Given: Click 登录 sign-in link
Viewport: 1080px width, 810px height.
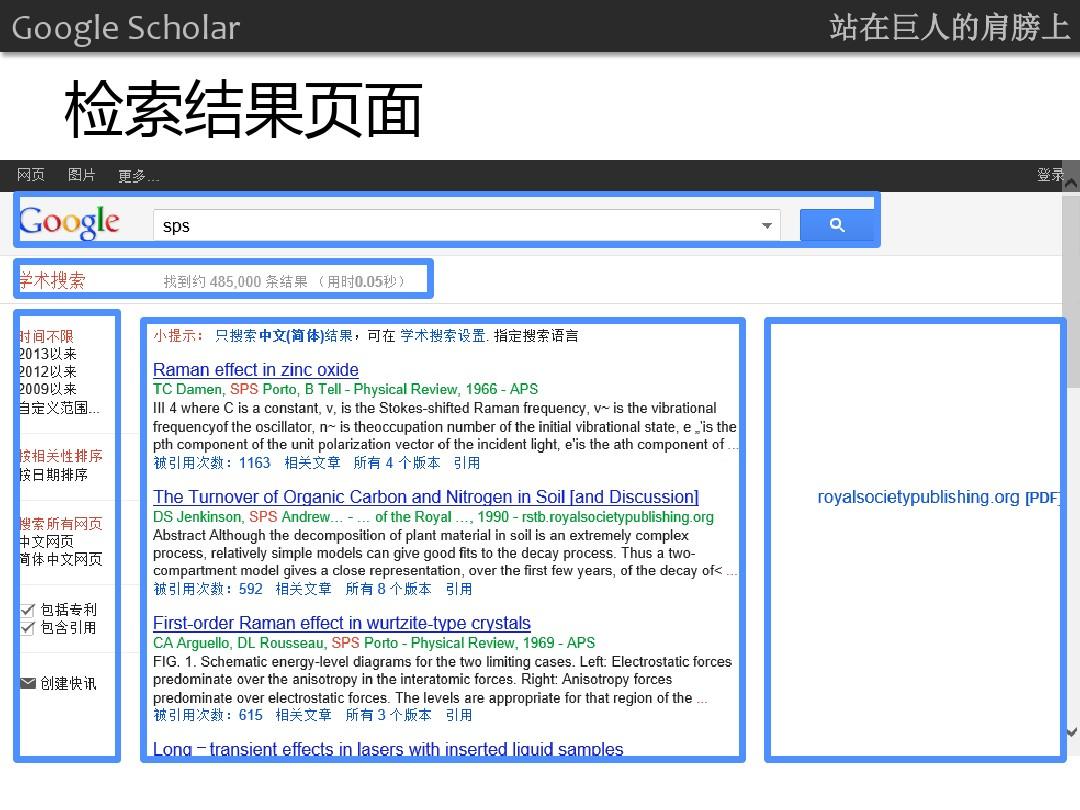Looking at the screenshot, I should click(1049, 175).
